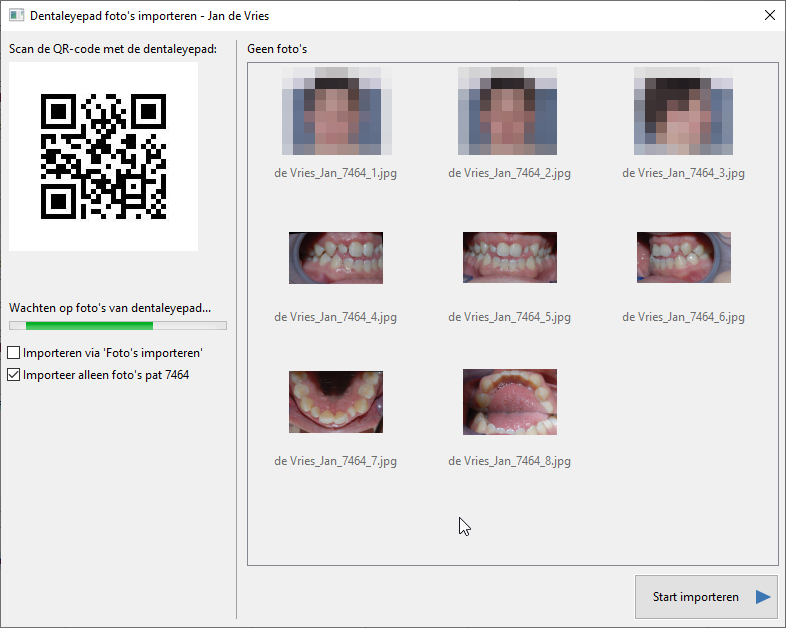Image resolution: width=786 pixels, height=628 pixels.
Task: Click 'Wachten op foto's van dentaleyepad...' status text
Action: tap(110, 308)
